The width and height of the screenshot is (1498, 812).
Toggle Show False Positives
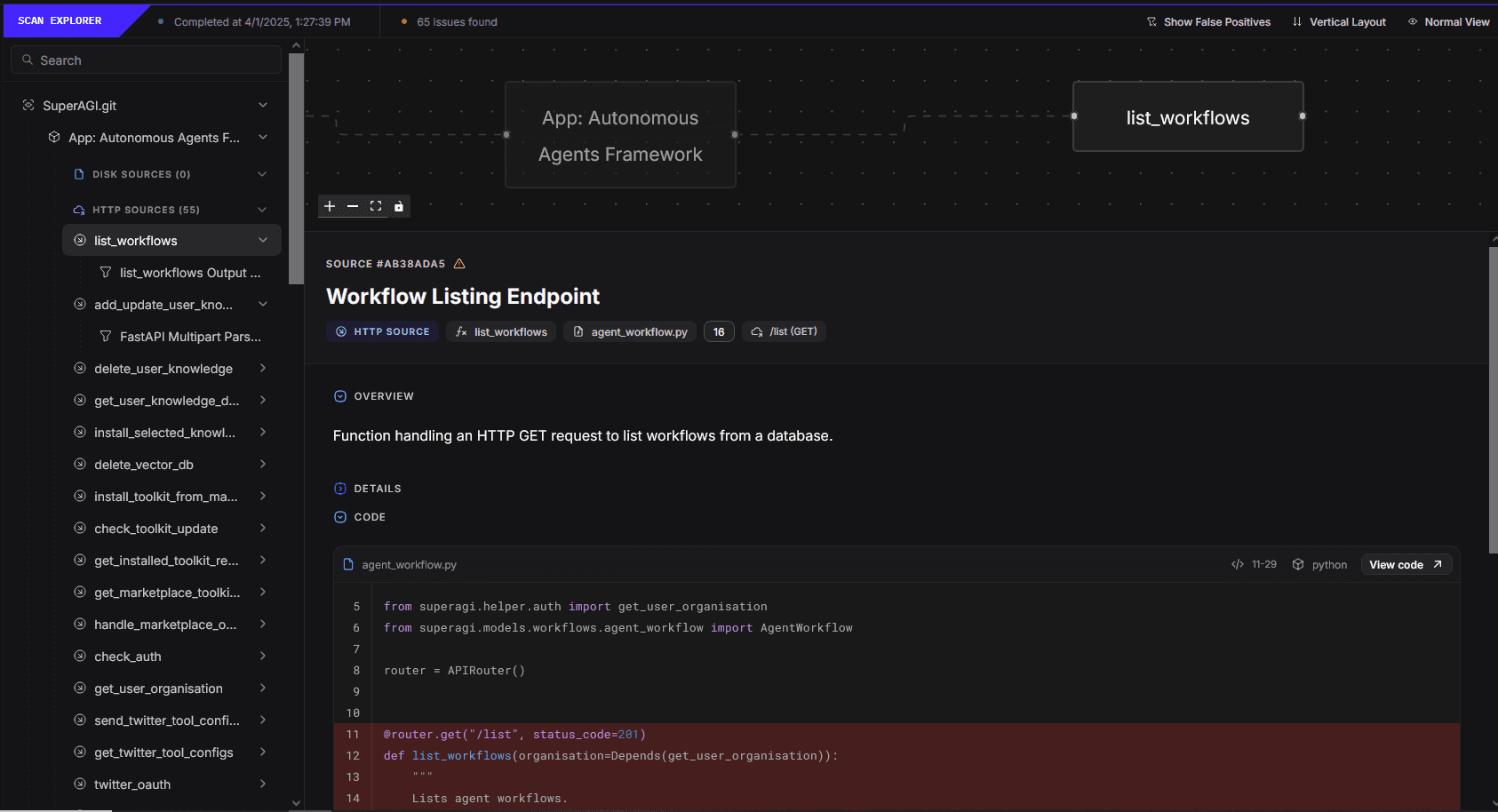(x=1209, y=21)
